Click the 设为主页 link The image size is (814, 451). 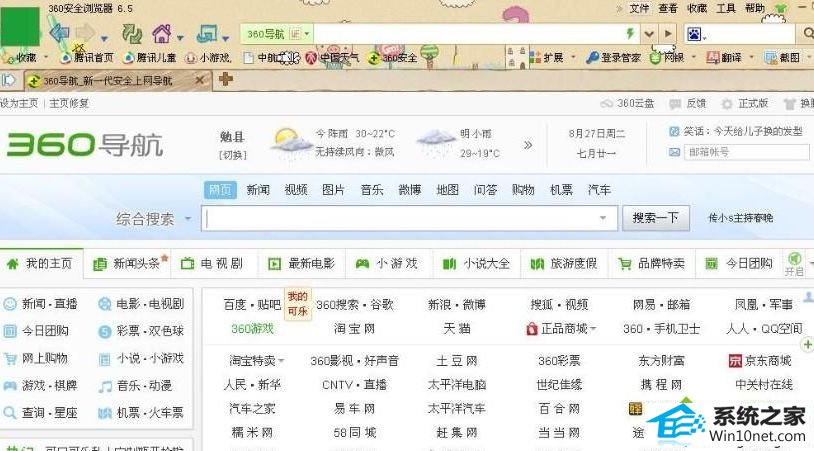(19, 103)
